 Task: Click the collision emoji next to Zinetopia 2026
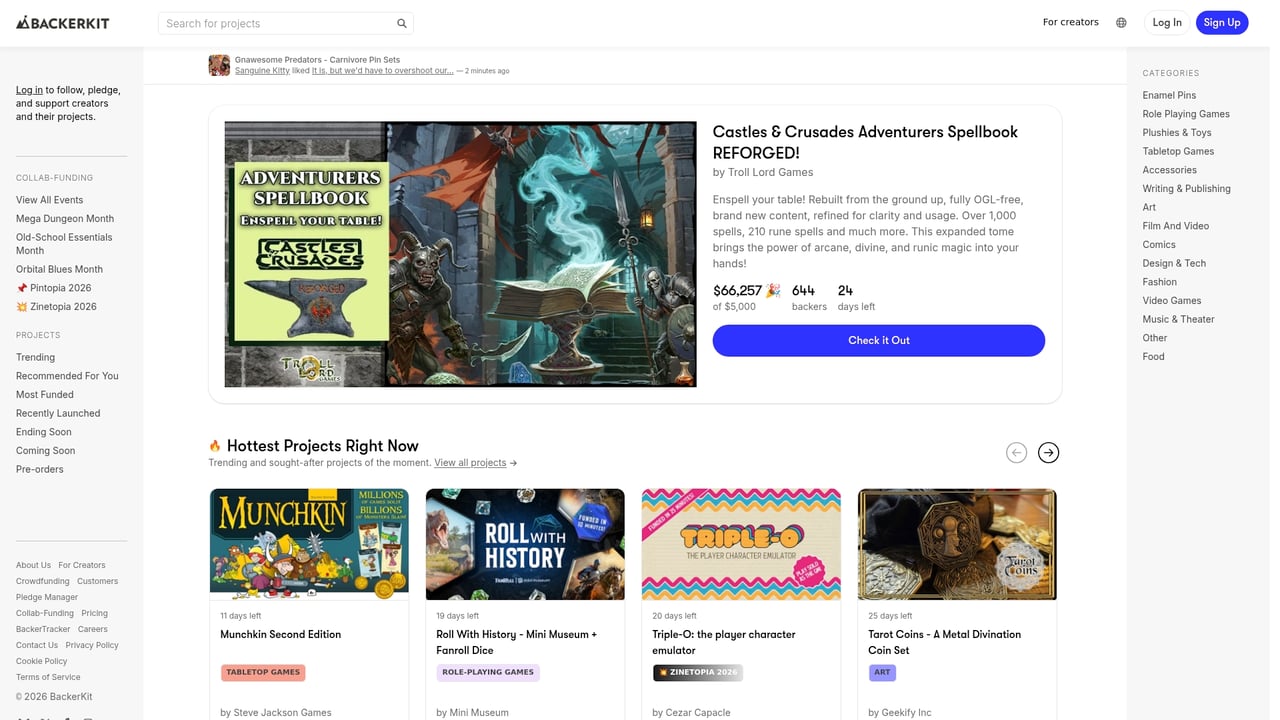point(22,306)
